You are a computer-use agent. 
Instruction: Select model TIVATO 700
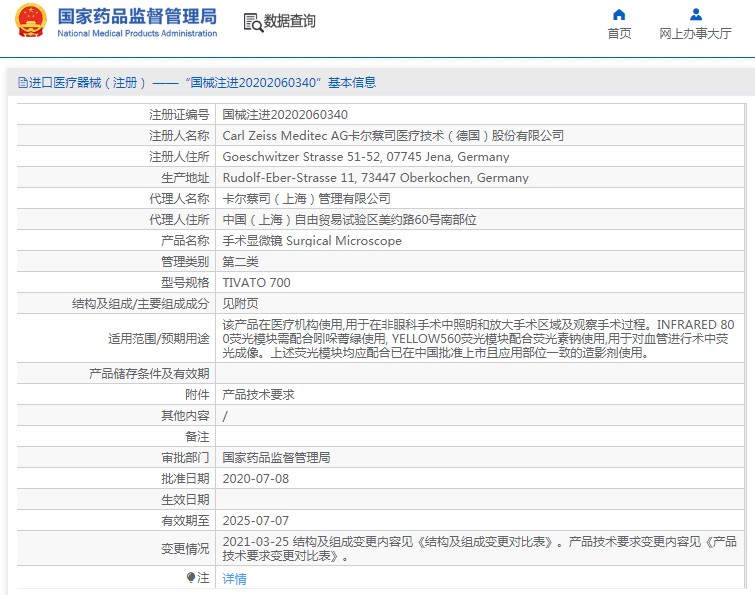pyautogui.click(x=257, y=283)
